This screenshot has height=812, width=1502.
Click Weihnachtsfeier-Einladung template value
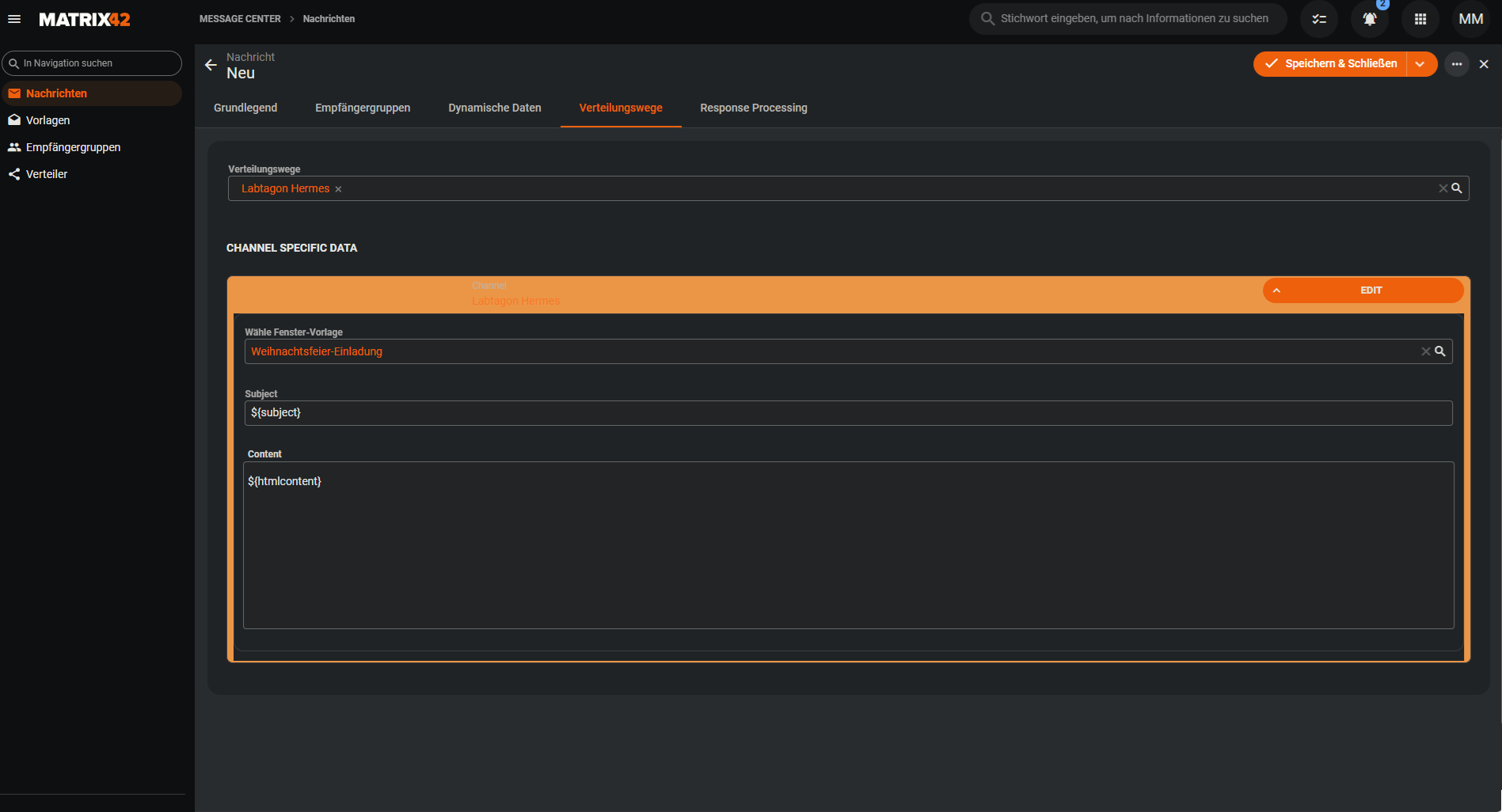(x=317, y=351)
